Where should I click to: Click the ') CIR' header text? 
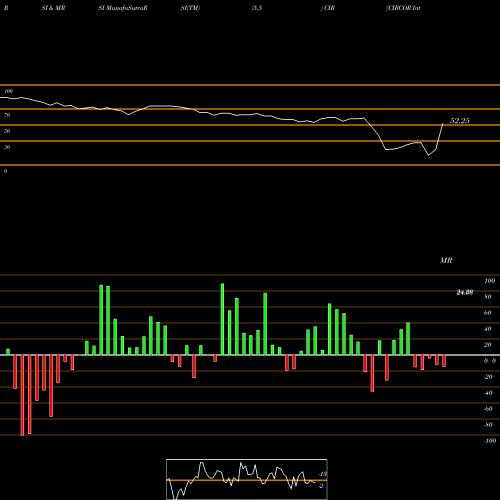coord(328,8)
